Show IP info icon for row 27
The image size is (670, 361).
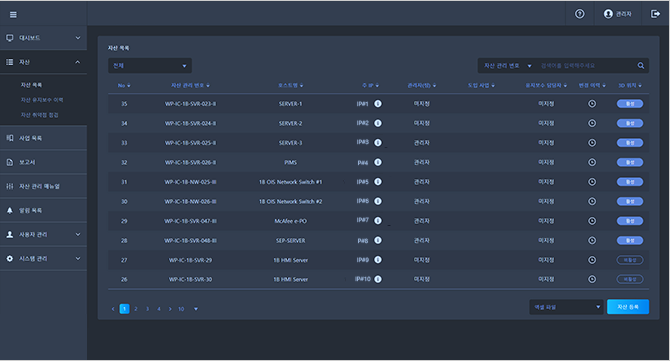[x=378, y=260]
